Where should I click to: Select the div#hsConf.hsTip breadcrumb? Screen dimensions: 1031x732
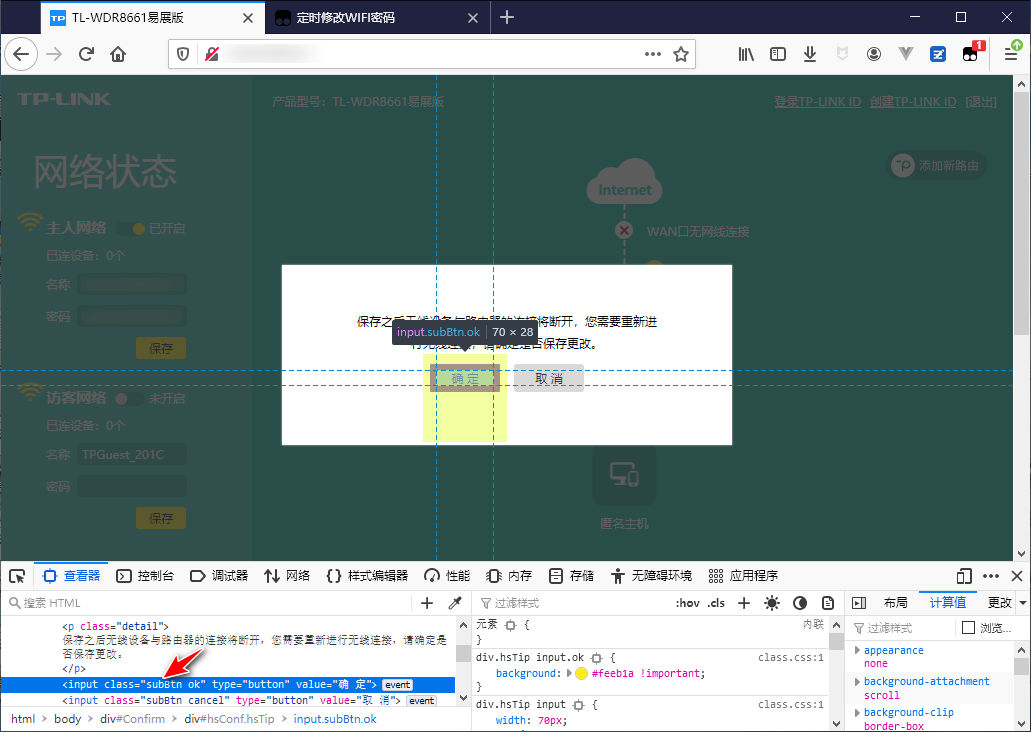(229, 719)
